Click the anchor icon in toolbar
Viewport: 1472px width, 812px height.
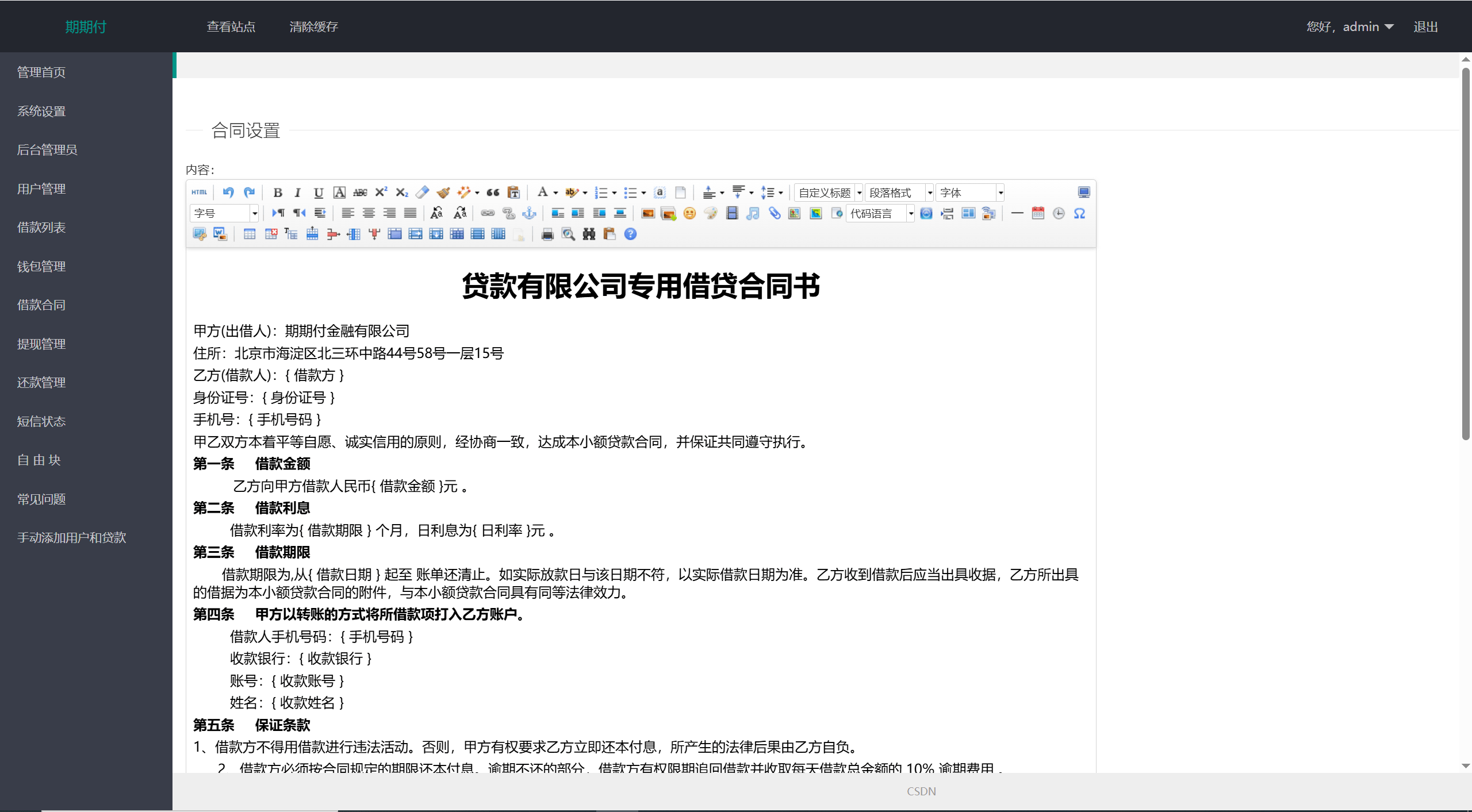[x=529, y=214]
